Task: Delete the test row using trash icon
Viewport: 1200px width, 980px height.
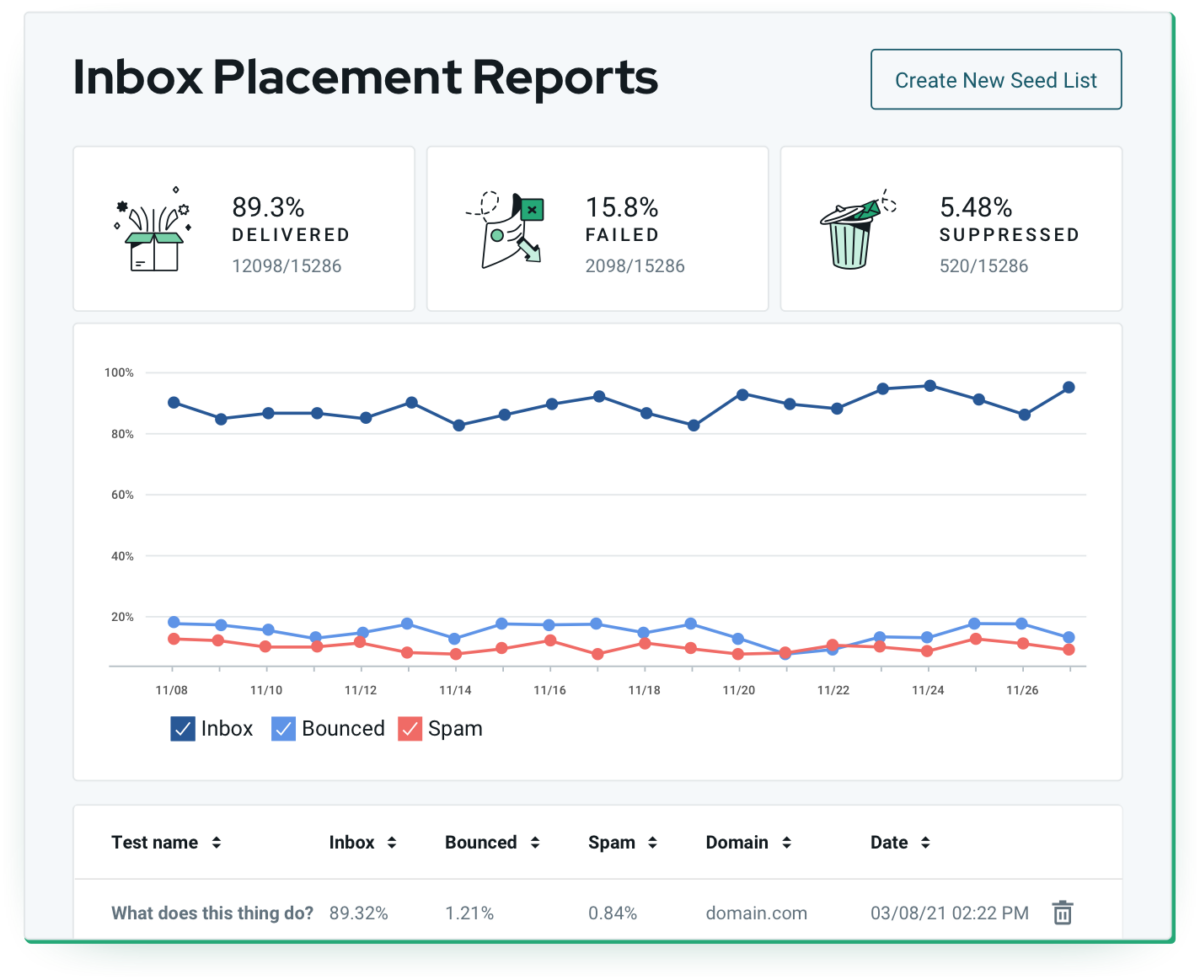Action: (x=1062, y=912)
